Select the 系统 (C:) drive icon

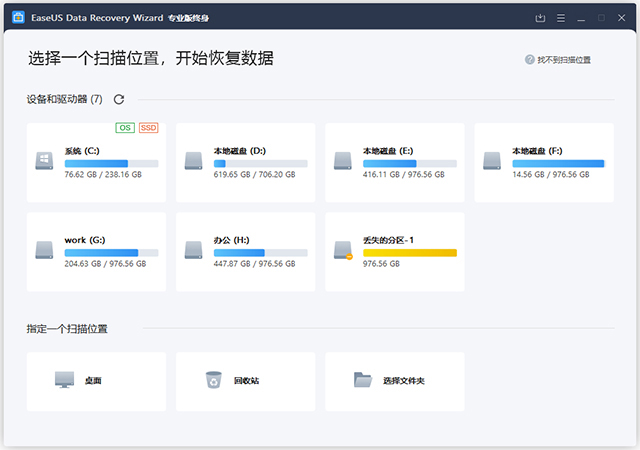tap(45, 161)
